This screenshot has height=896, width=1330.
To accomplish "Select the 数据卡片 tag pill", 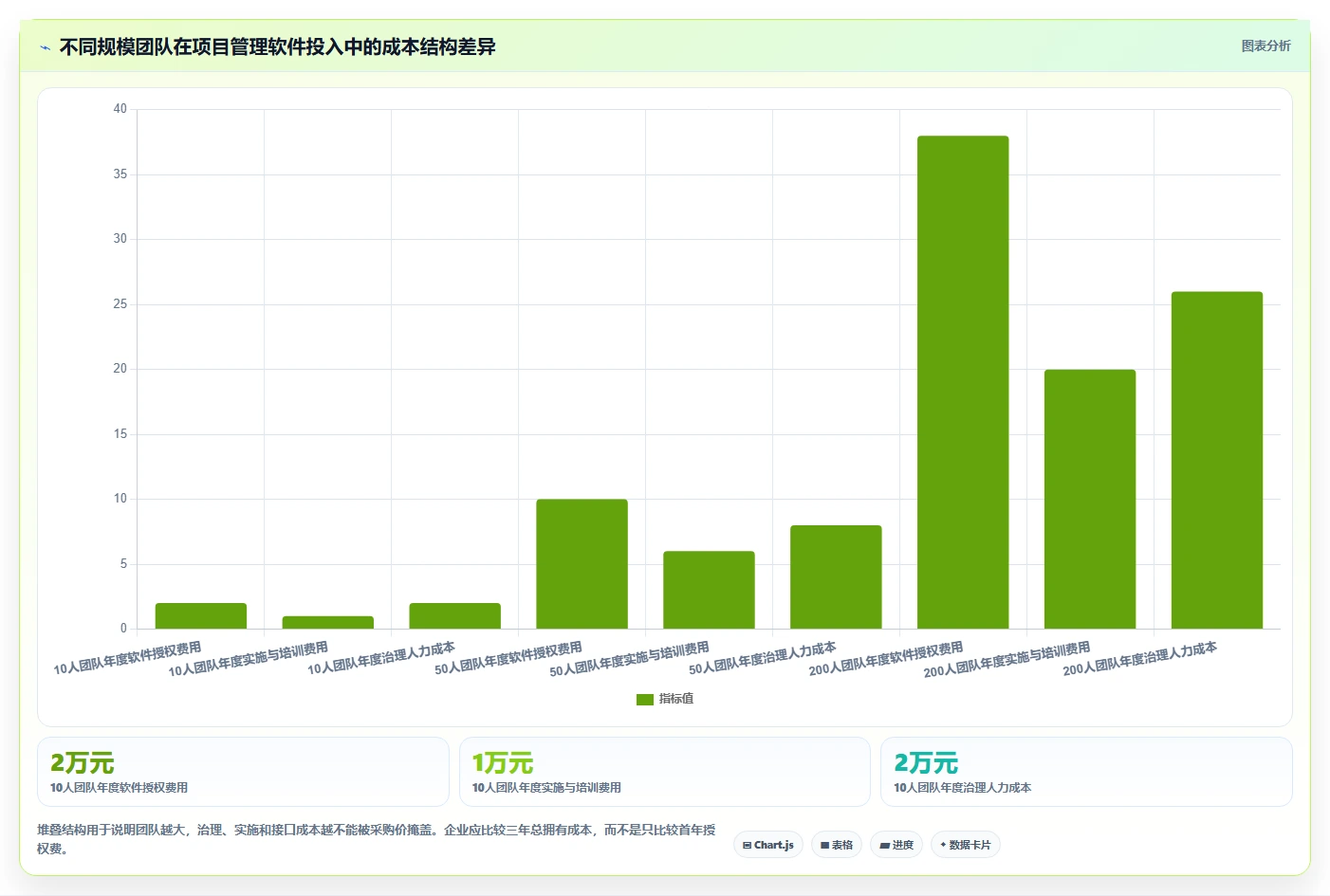I will (966, 845).
